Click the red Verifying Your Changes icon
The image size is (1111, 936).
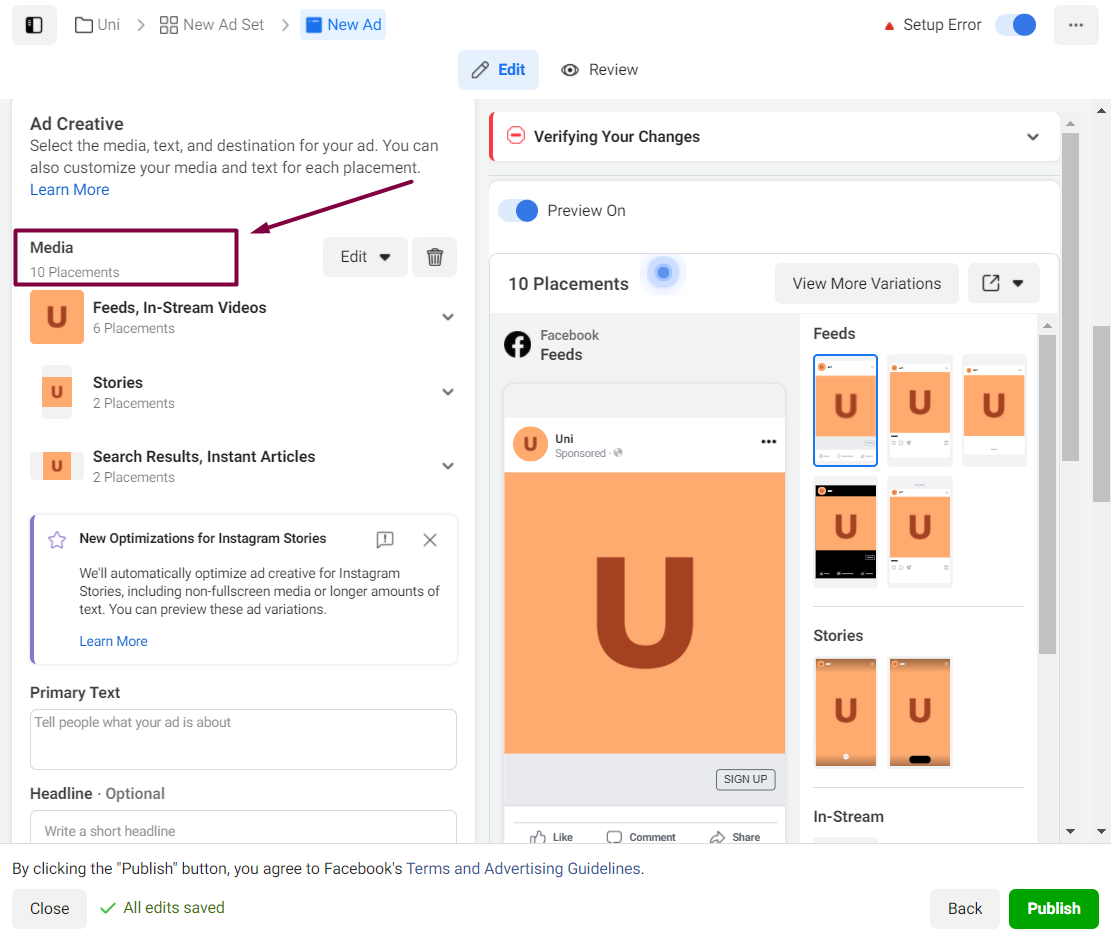pyautogui.click(x=516, y=135)
